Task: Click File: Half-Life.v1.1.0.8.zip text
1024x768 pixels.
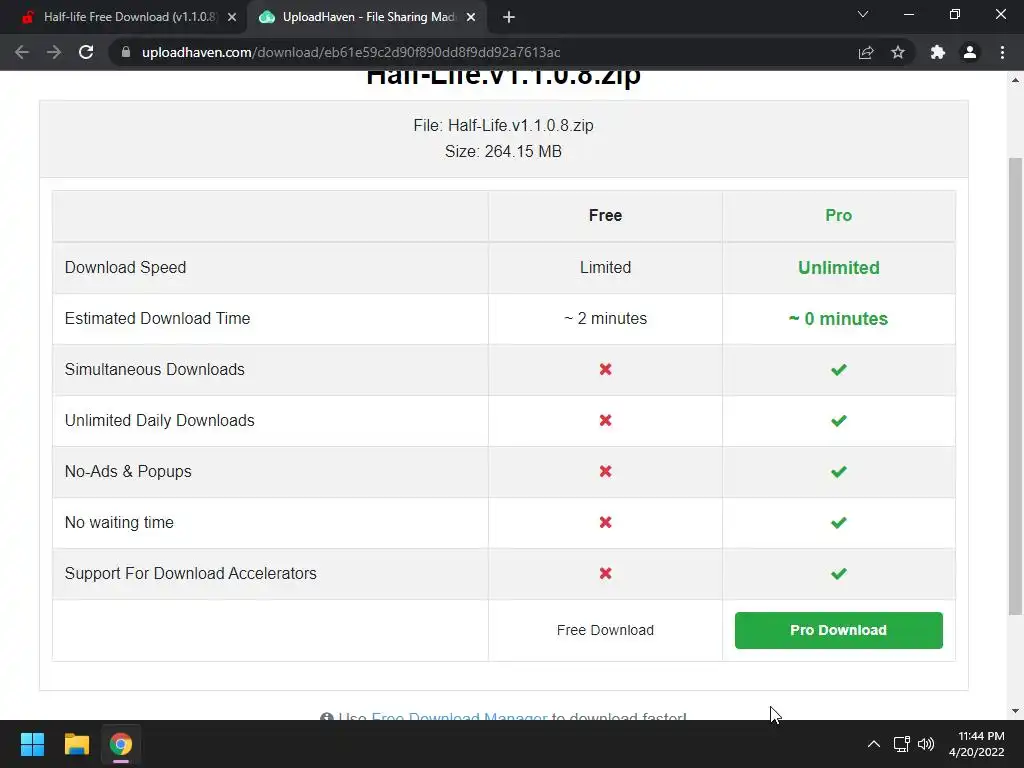Action: click(x=504, y=125)
